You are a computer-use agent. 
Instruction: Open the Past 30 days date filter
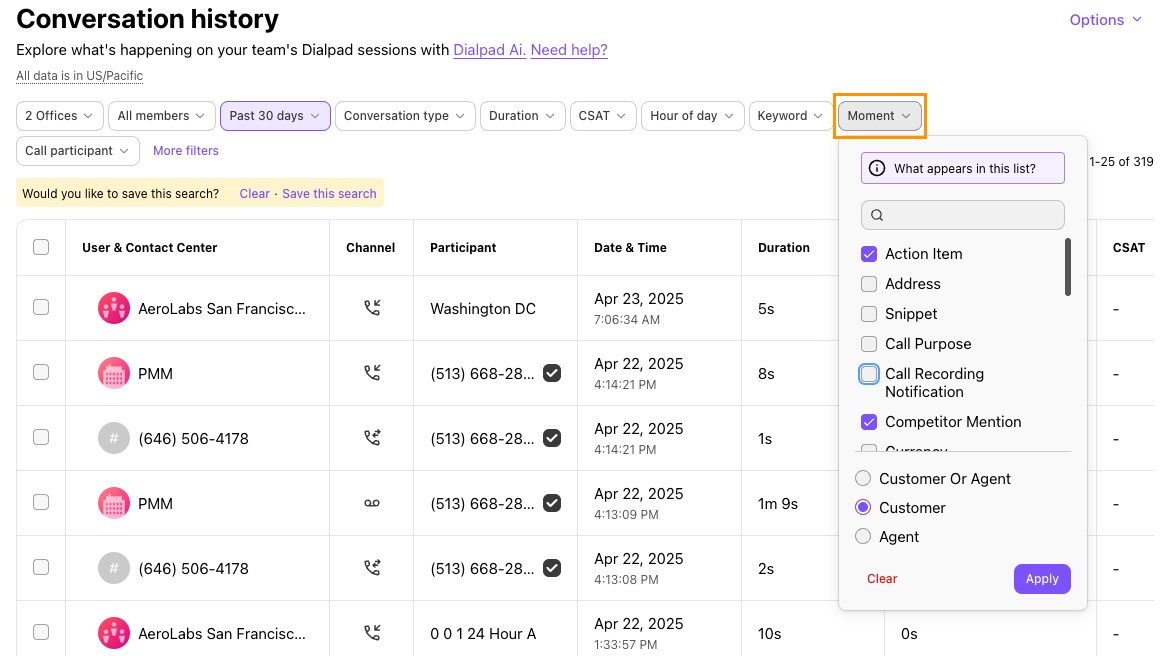coord(275,116)
